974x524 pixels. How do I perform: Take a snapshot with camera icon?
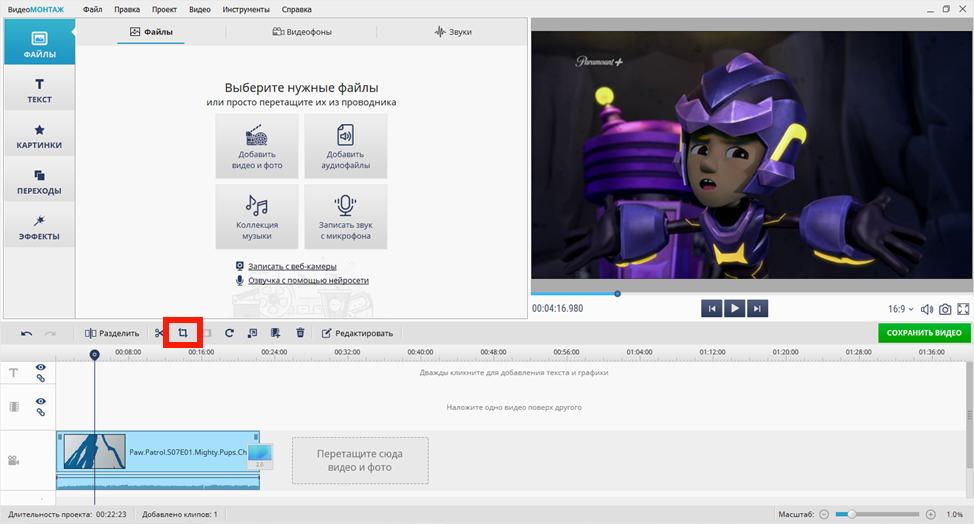click(x=945, y=309)
